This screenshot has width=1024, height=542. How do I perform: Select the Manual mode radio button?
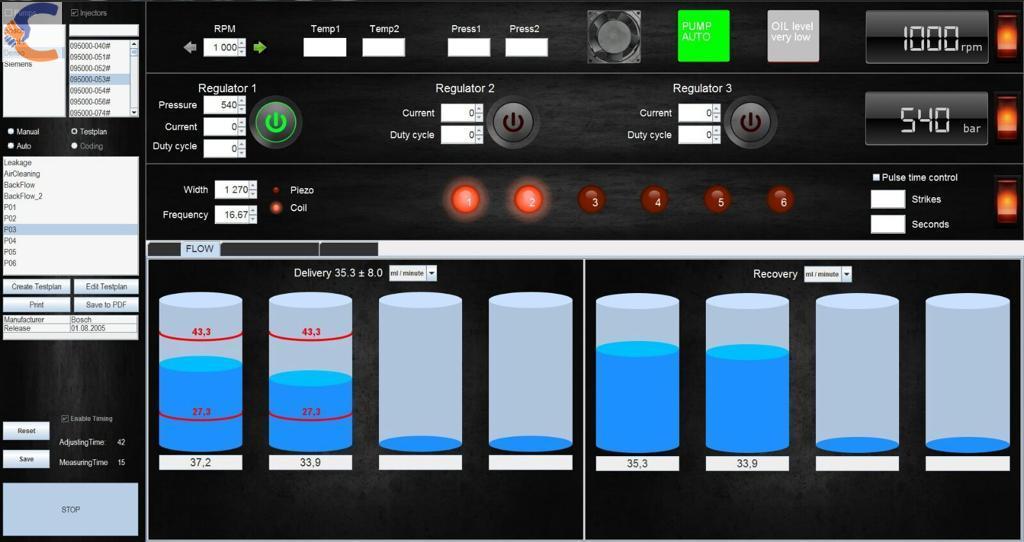(x=11, y=131)
